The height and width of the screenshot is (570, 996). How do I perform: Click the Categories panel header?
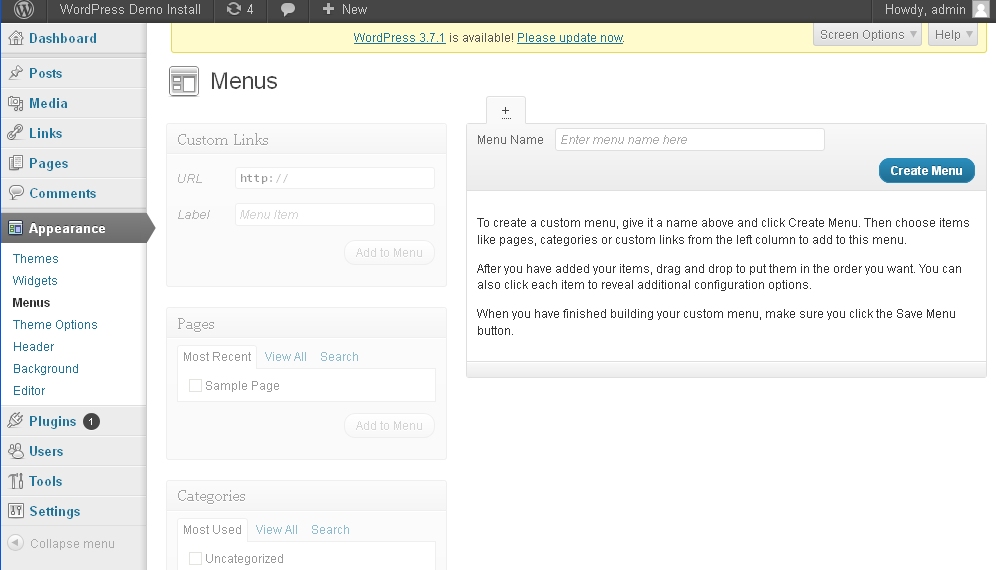pyautogui.click(x=306, y=496)
